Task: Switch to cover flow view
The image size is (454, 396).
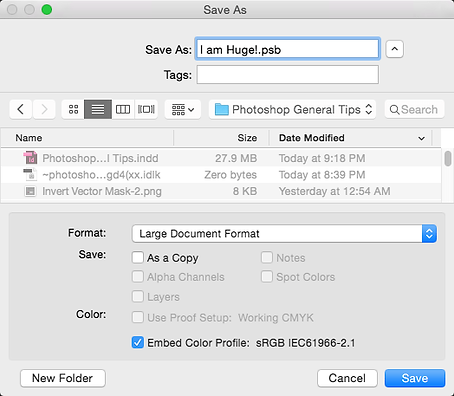Action: click(x=146, y=109)
